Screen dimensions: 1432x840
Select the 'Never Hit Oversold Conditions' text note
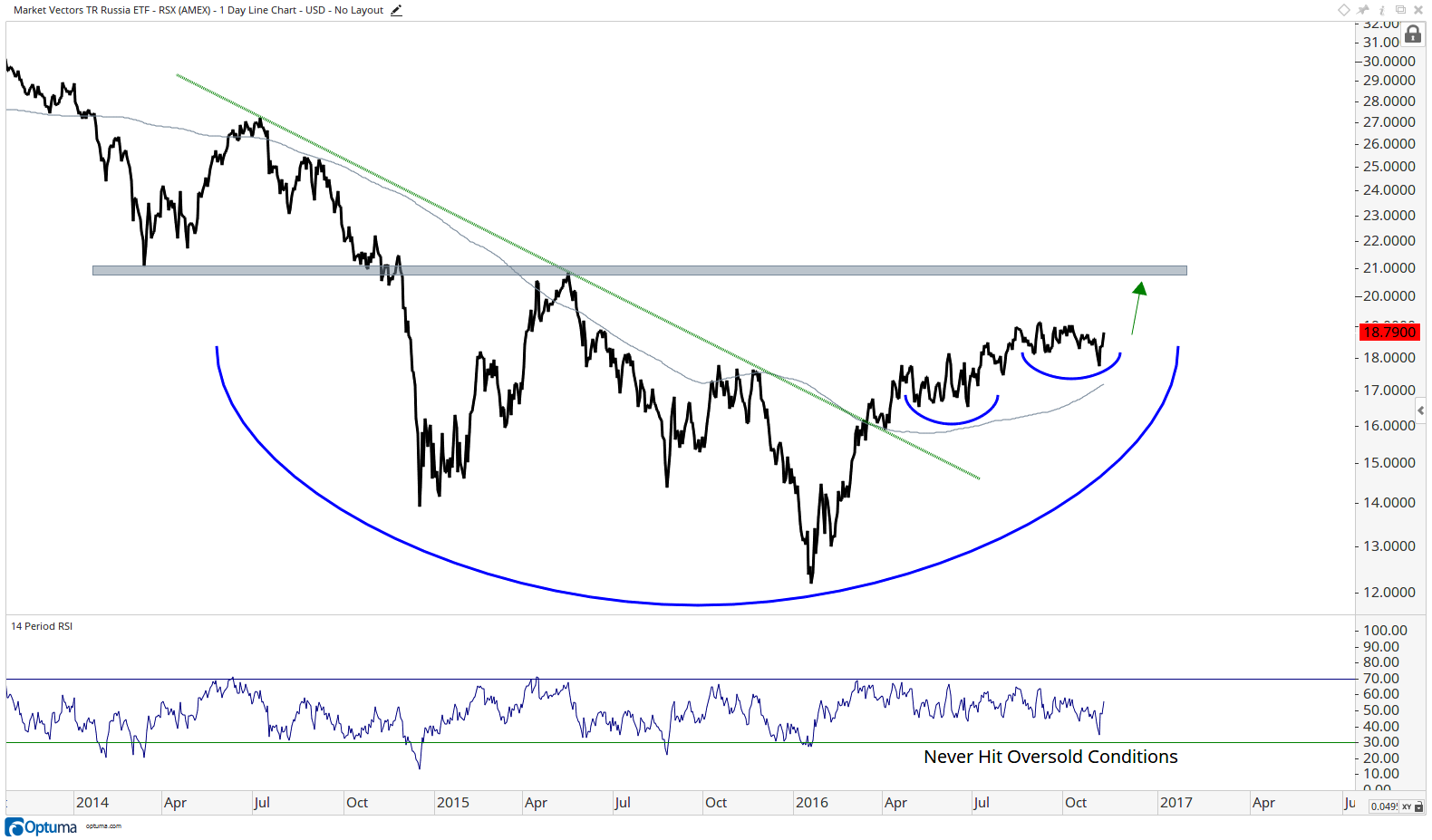(x=1050, y=757)
